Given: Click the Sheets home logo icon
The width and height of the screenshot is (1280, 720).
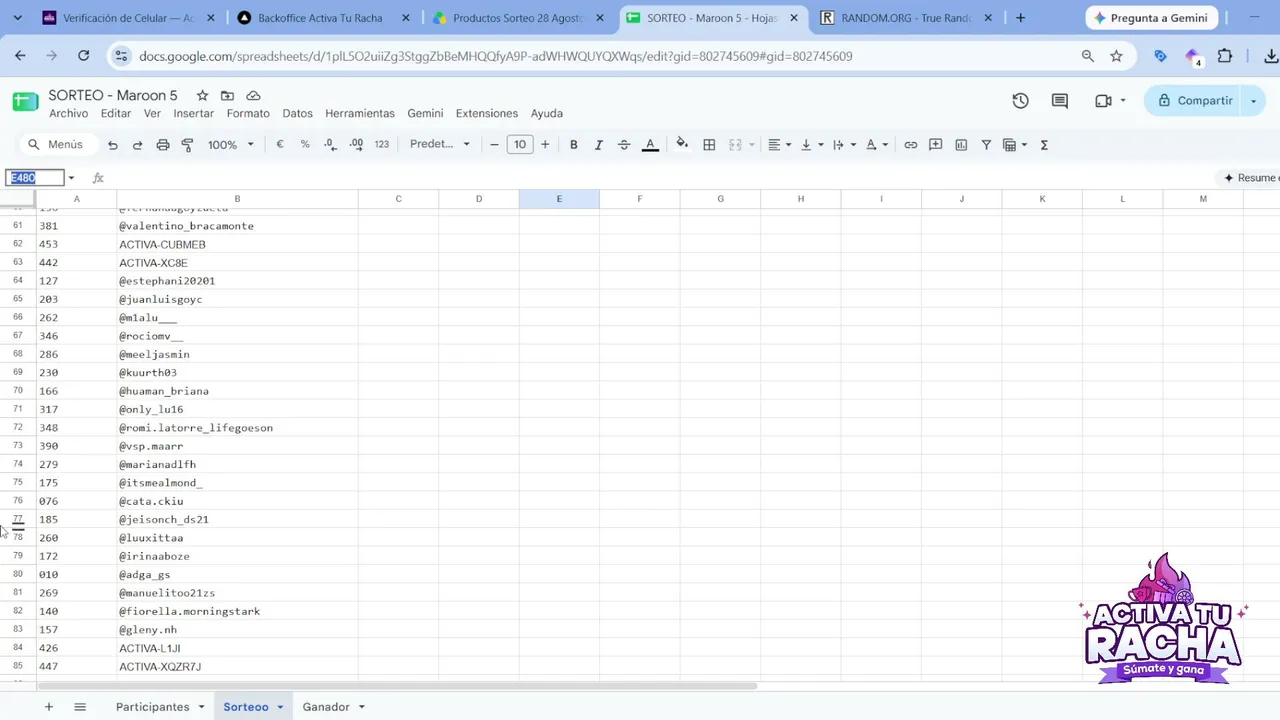Looking at the screenshot, I should (26, 101).
